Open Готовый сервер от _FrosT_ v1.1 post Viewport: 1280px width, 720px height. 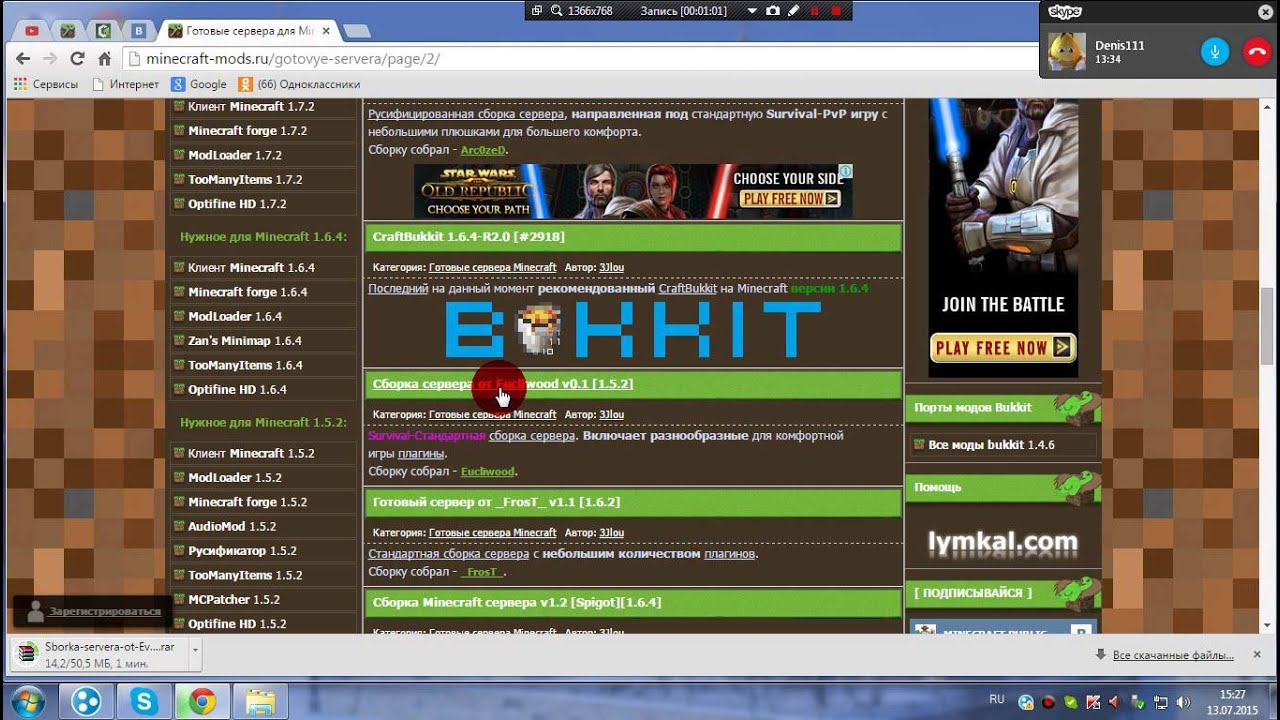tap(496, 502)
